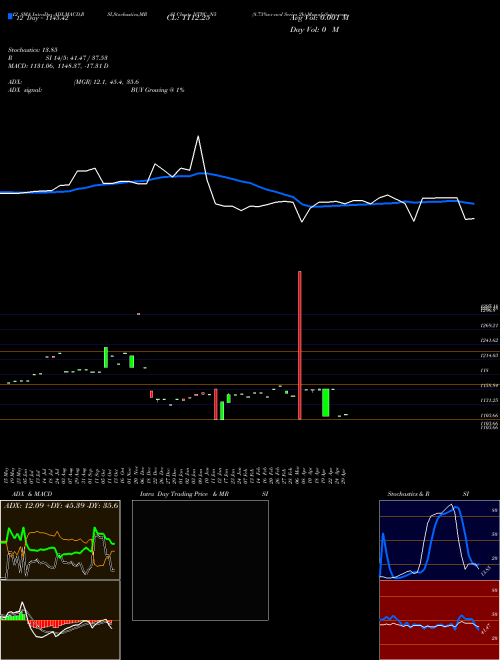500x660 pixels.
Task: Click the 'ADX: 12.09 +DY: 45.39 -DY: 35.6' header
Action: pos(61,505)
